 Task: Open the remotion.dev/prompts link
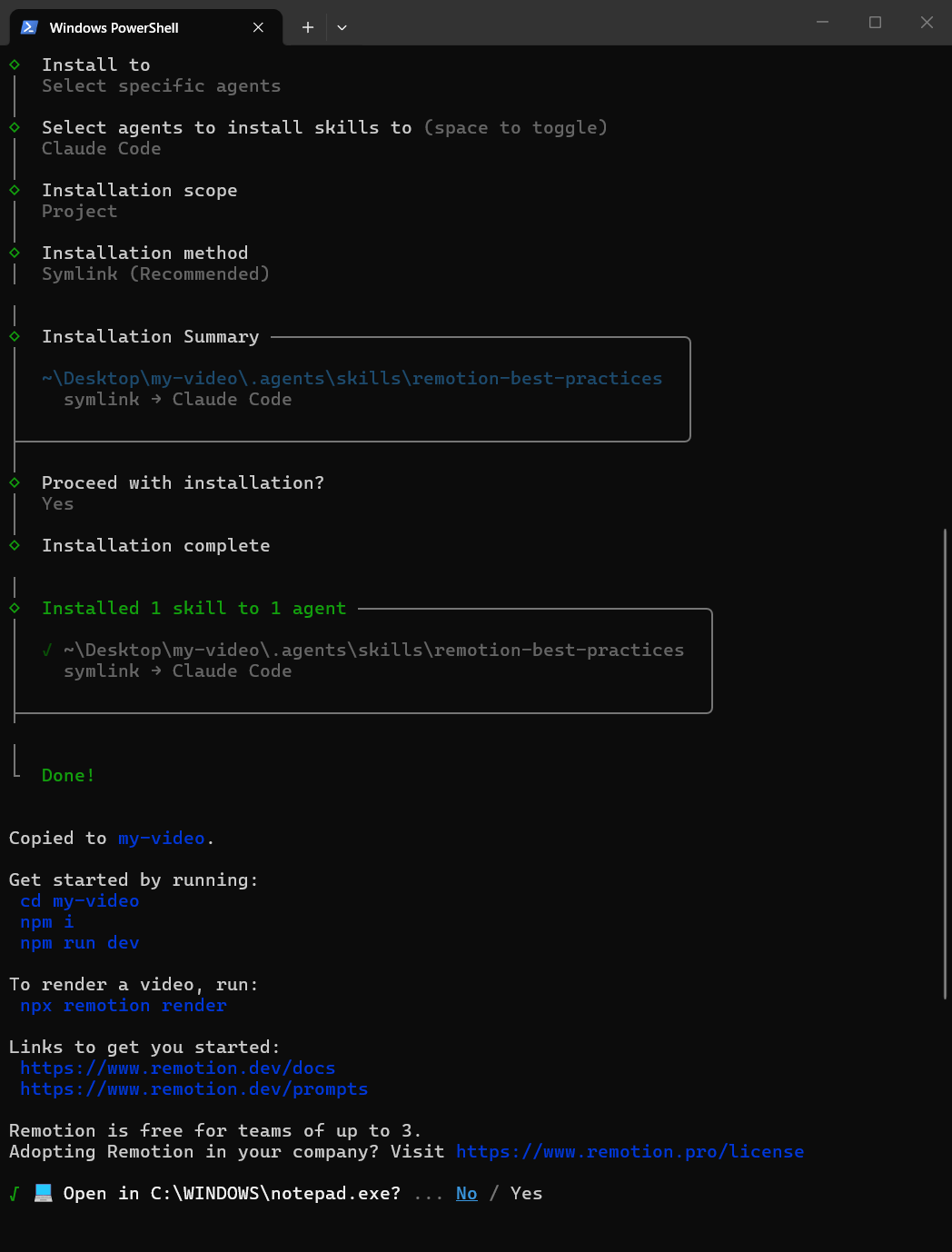[x=194, y=1088]
